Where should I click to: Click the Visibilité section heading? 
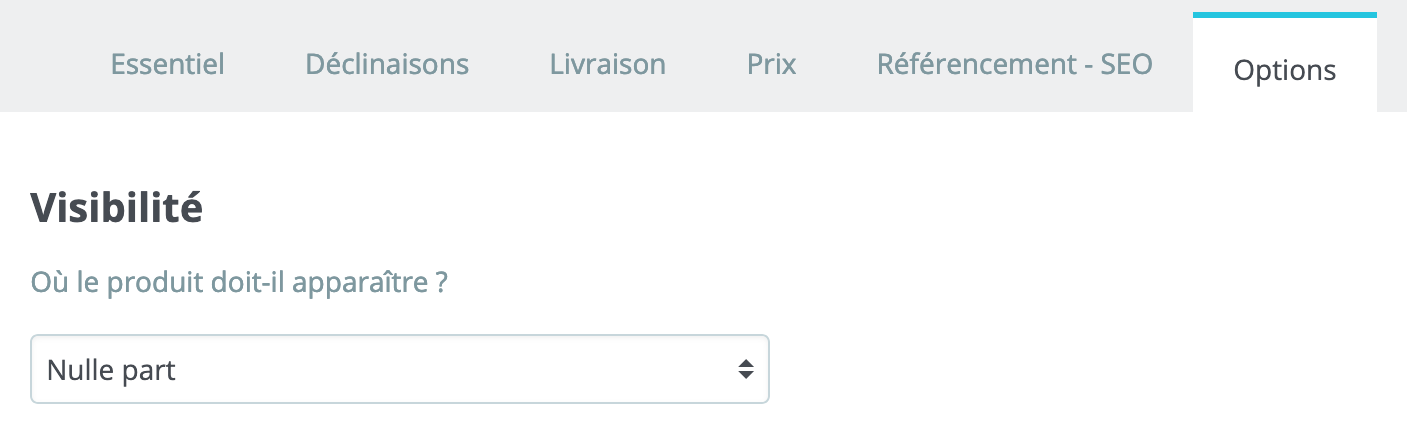(117, 208)
